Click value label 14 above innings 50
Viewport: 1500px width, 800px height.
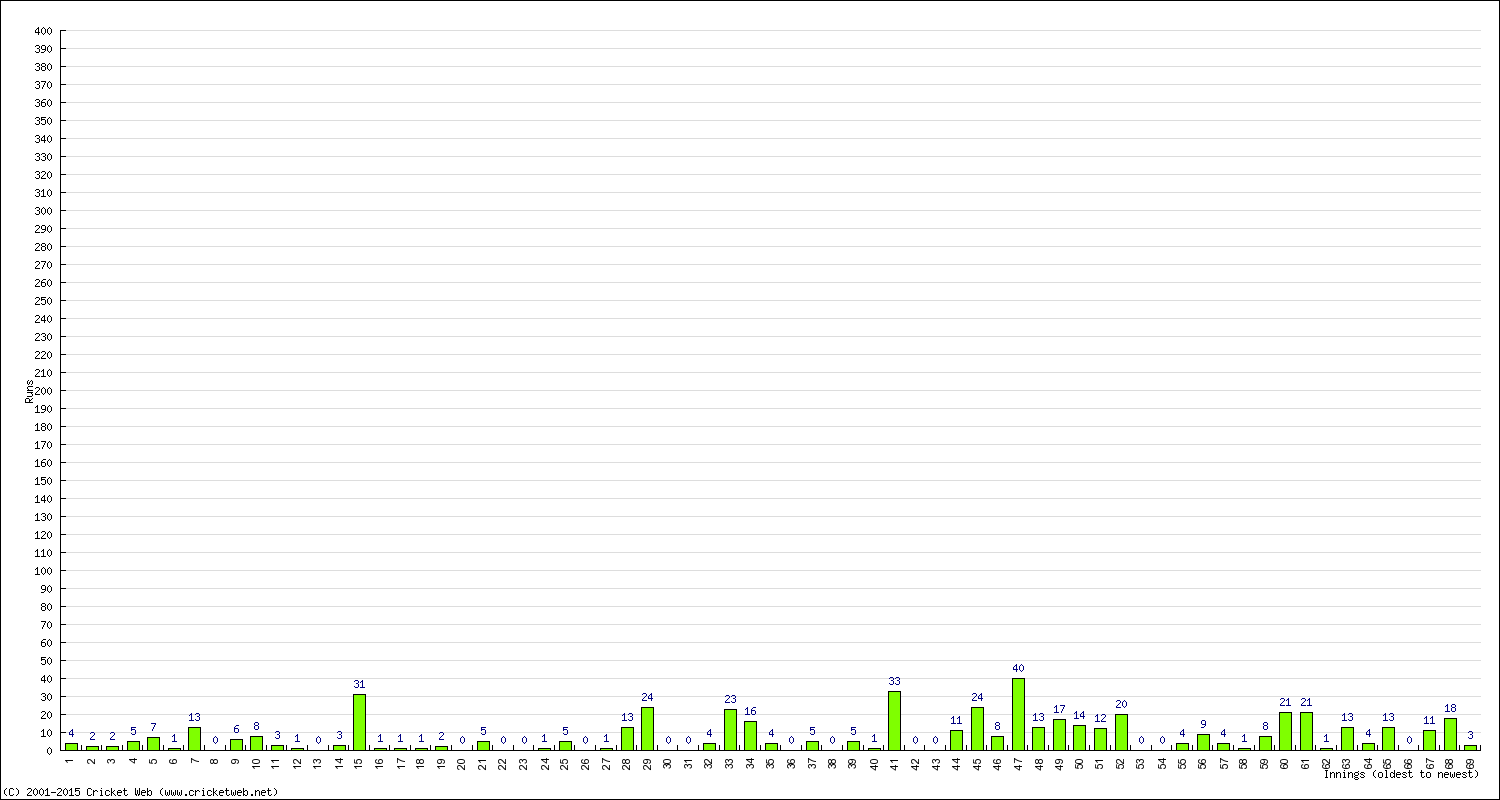(x=1079, y=715)
